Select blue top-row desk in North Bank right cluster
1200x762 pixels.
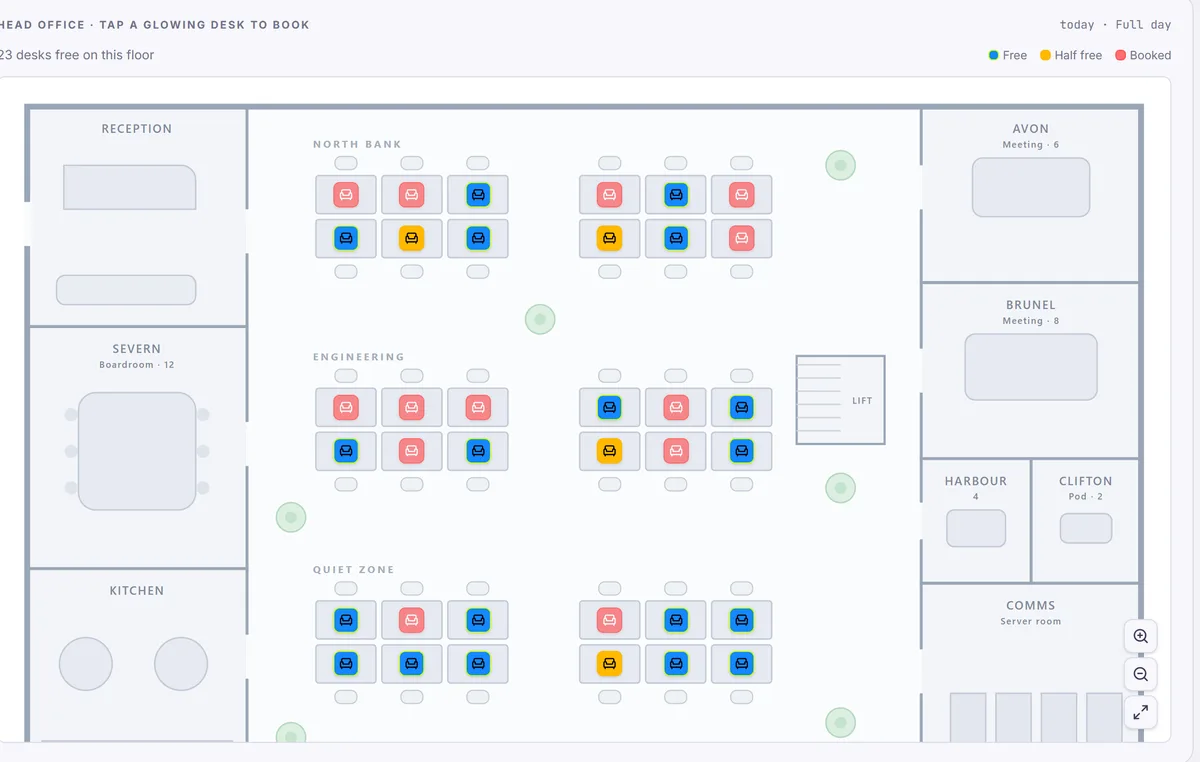(676, 195)
